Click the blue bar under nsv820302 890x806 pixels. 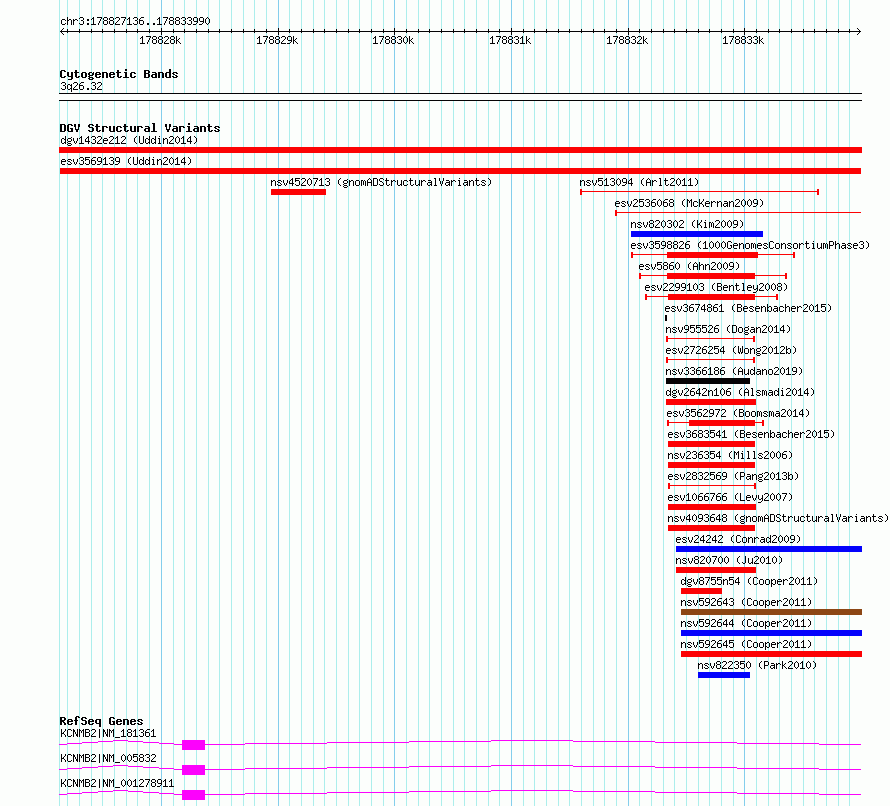pos(697,234)
